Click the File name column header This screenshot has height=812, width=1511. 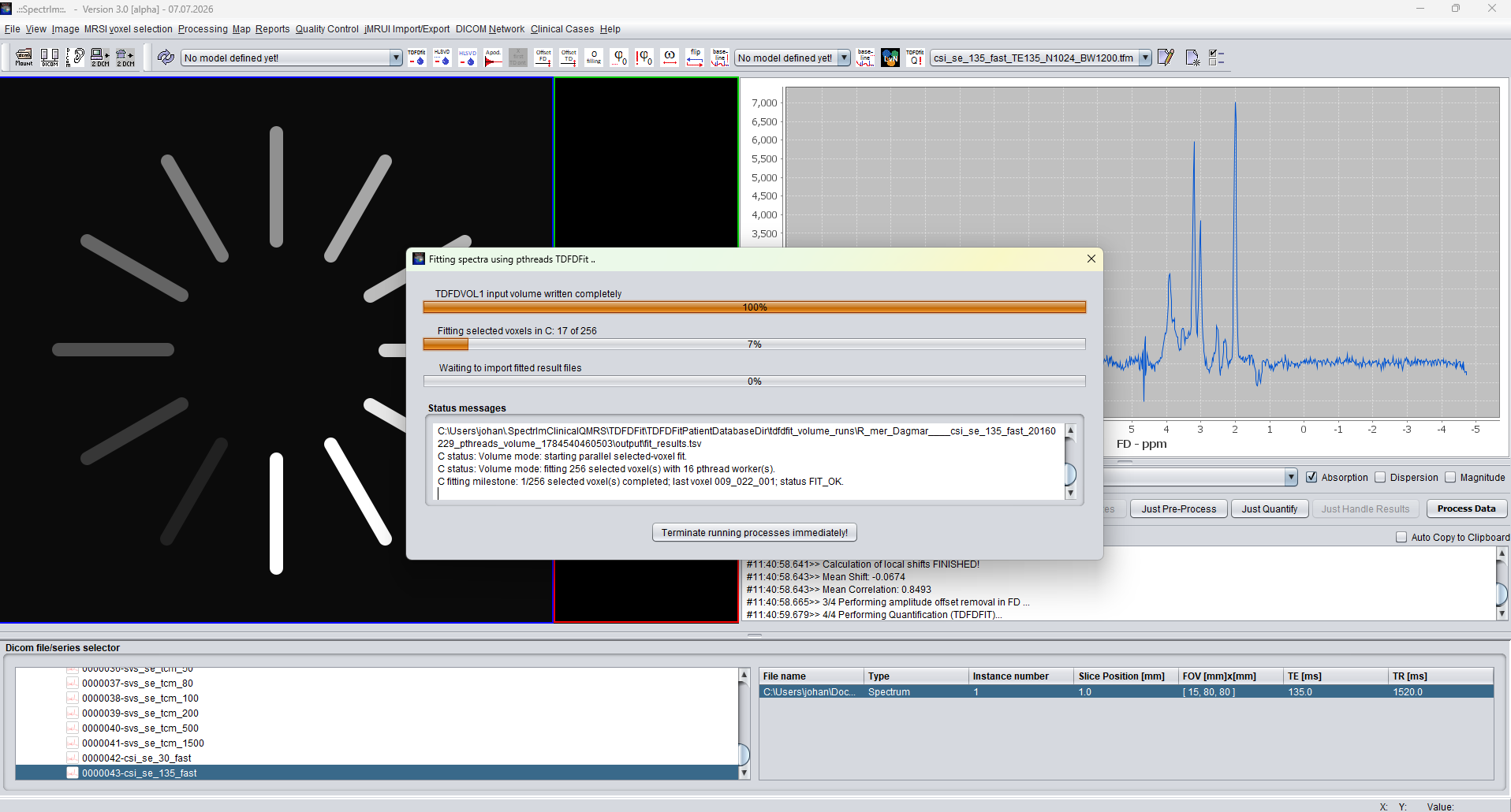(x=811, y=676)
